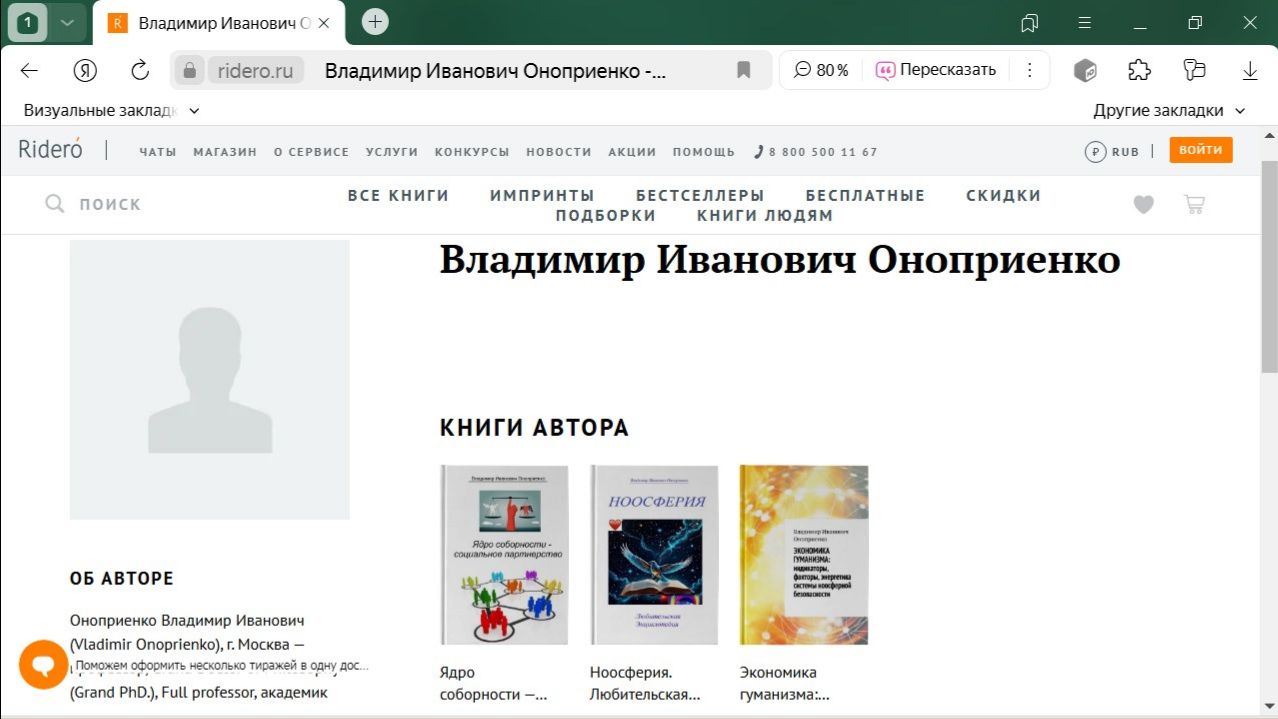
Task: Open the RUB currency selector
Action: 1112,152
